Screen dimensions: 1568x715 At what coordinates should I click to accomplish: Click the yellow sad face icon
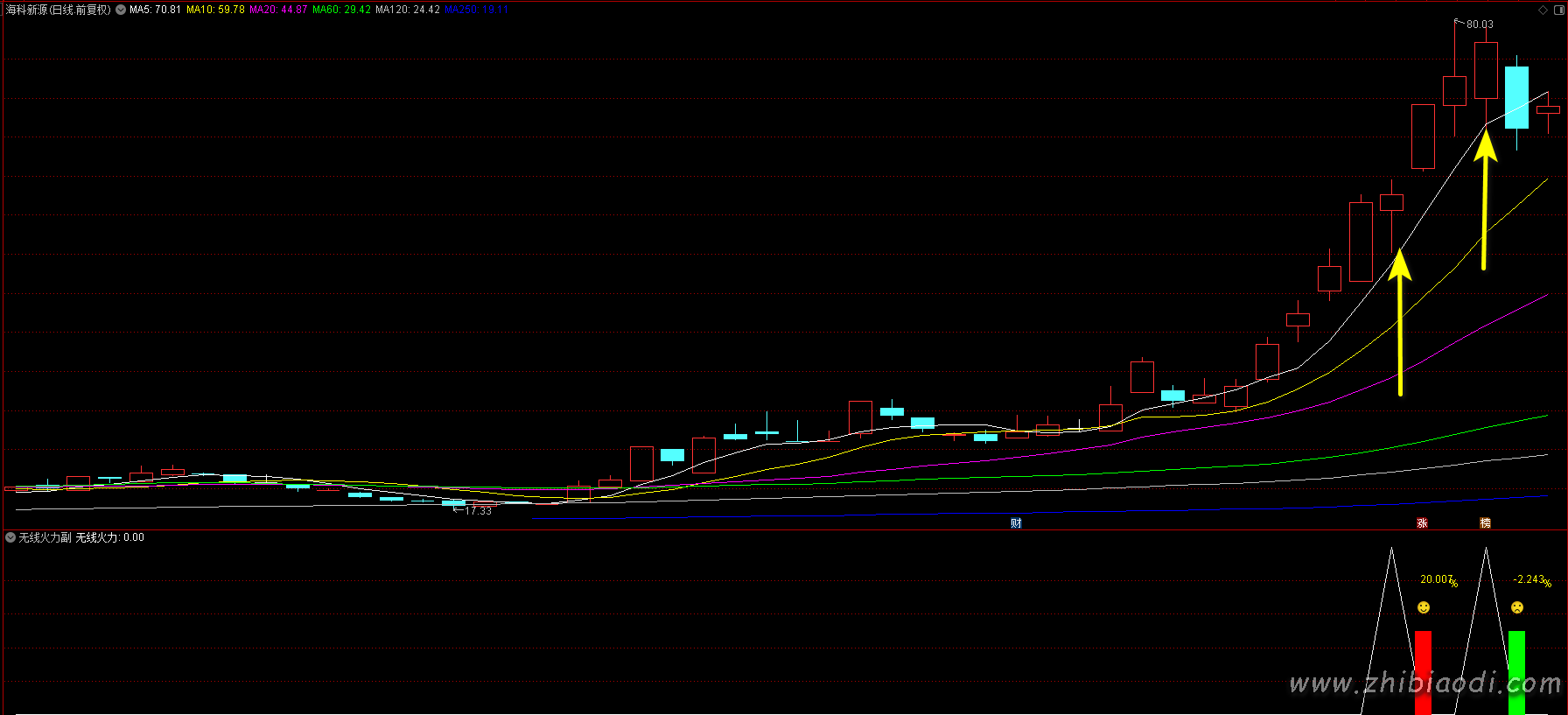click(1517, 607)
